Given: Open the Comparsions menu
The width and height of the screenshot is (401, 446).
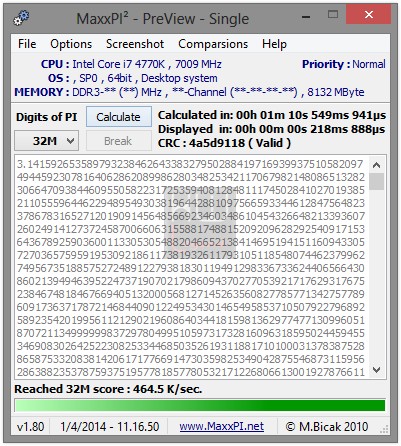Looking at the screenshot, I should [x=213, y=44].
